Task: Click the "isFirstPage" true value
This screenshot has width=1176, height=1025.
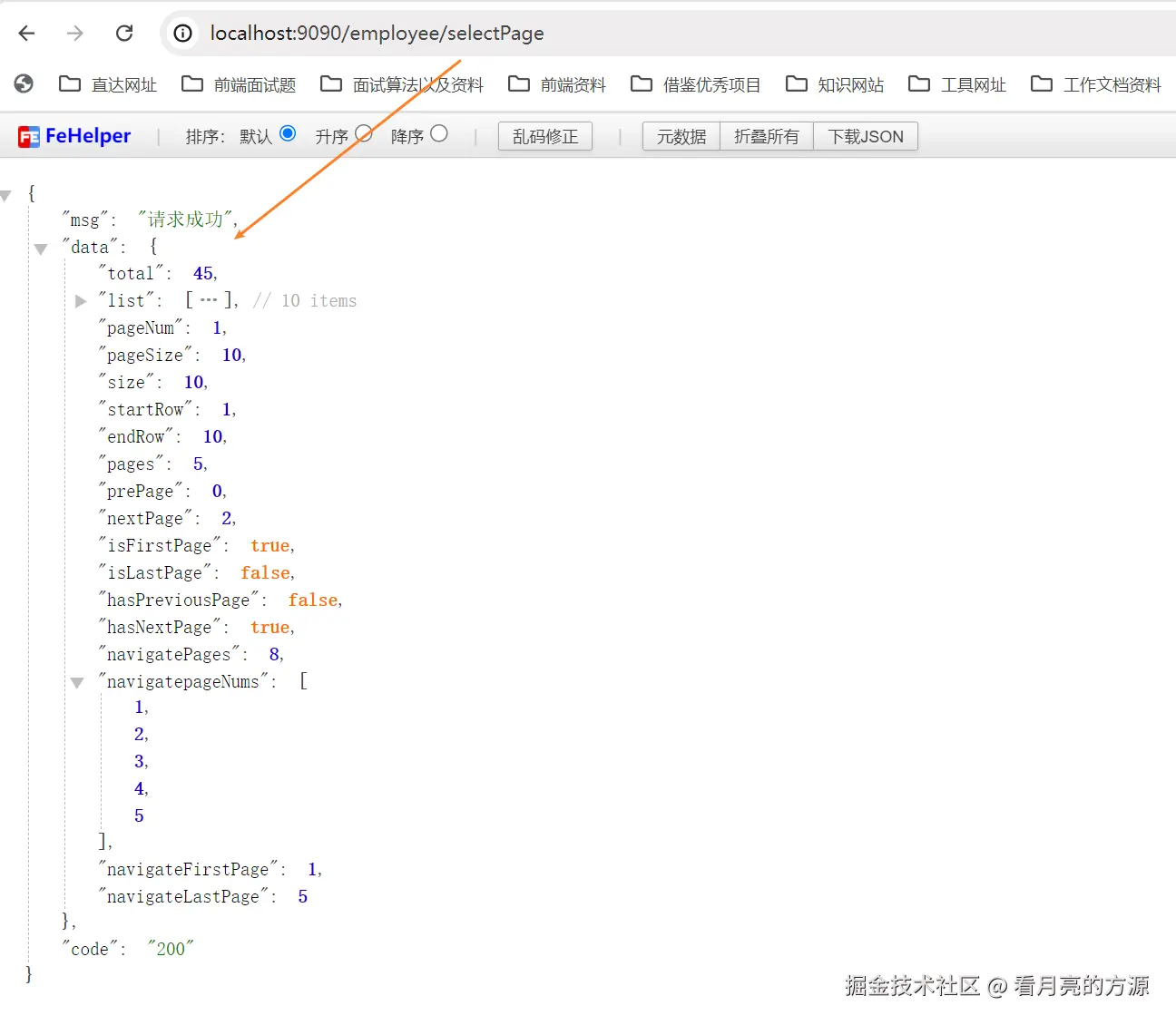Action: click(x=270, y=545)
